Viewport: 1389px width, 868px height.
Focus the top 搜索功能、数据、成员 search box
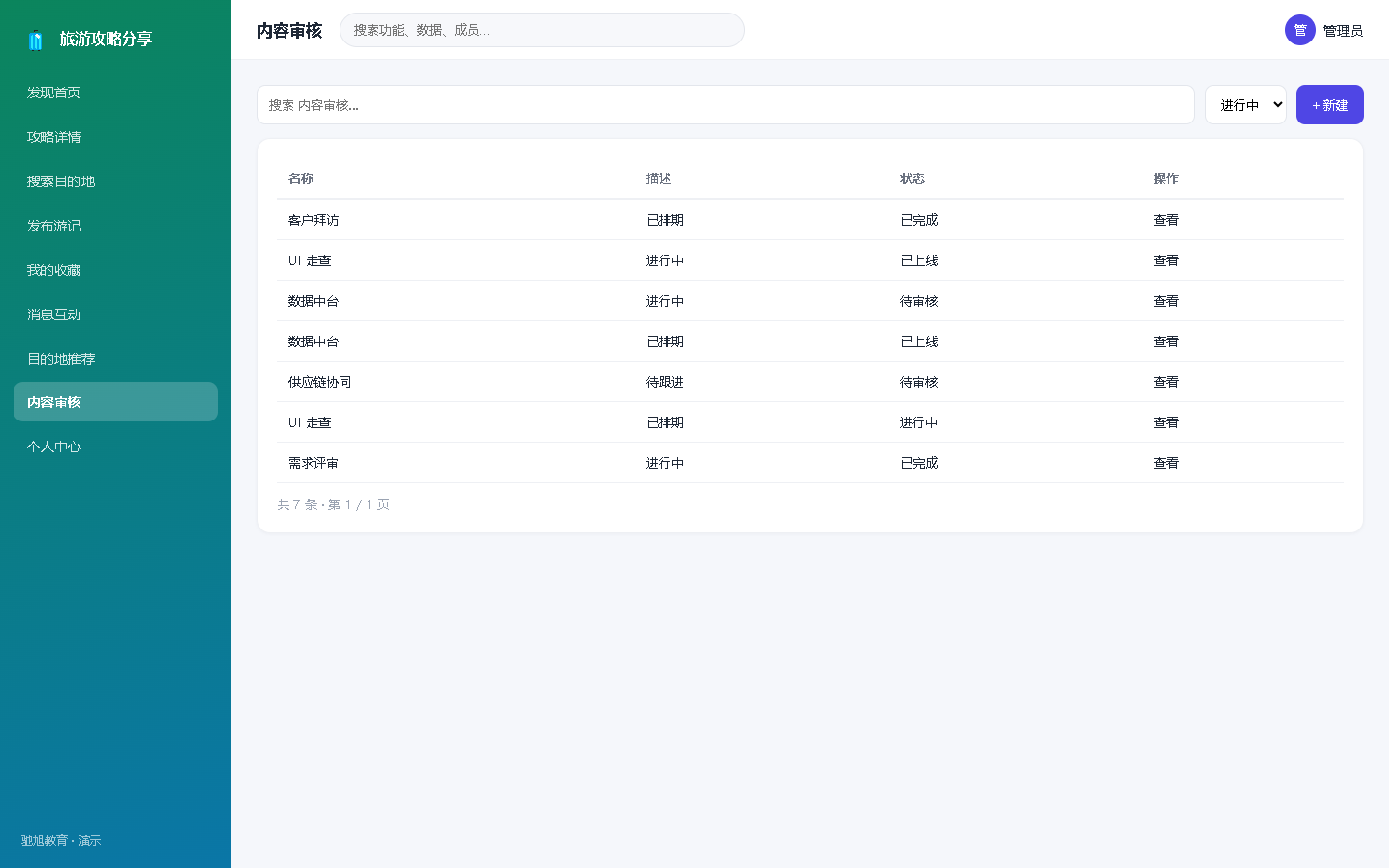pyautogui.click(x=542, y=30)
